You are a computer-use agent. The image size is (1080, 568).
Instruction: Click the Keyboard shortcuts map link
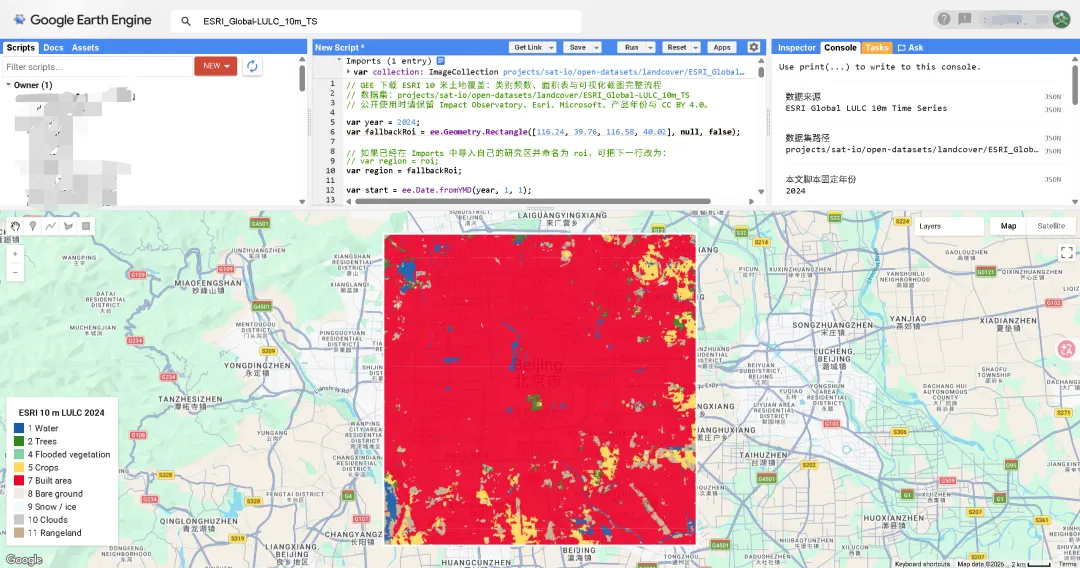coord(922,564)
